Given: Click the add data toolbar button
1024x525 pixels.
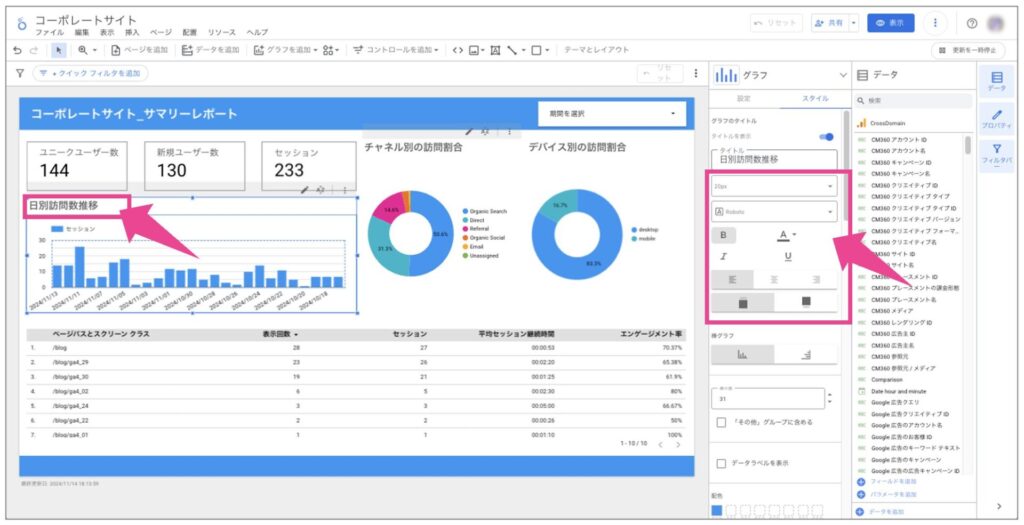Looking at the screenshot, I should 210,50.
